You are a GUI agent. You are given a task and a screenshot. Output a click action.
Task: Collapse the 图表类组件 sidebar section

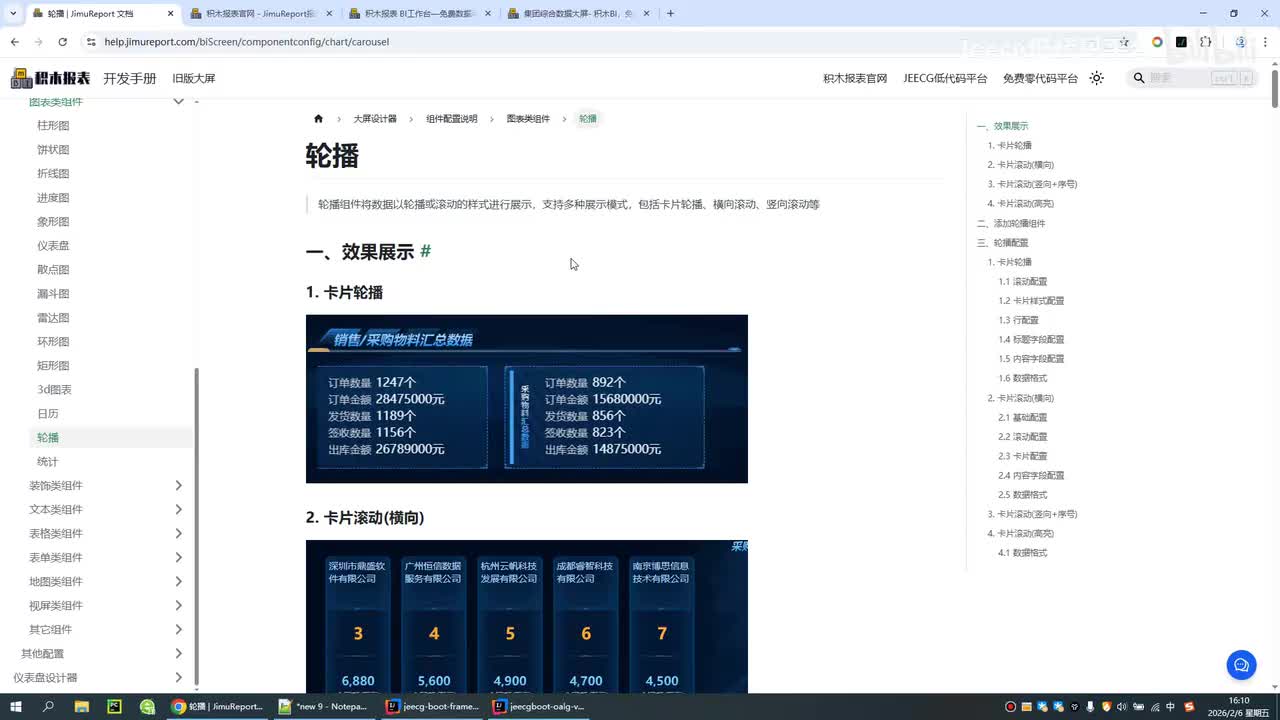pos(179,101)
